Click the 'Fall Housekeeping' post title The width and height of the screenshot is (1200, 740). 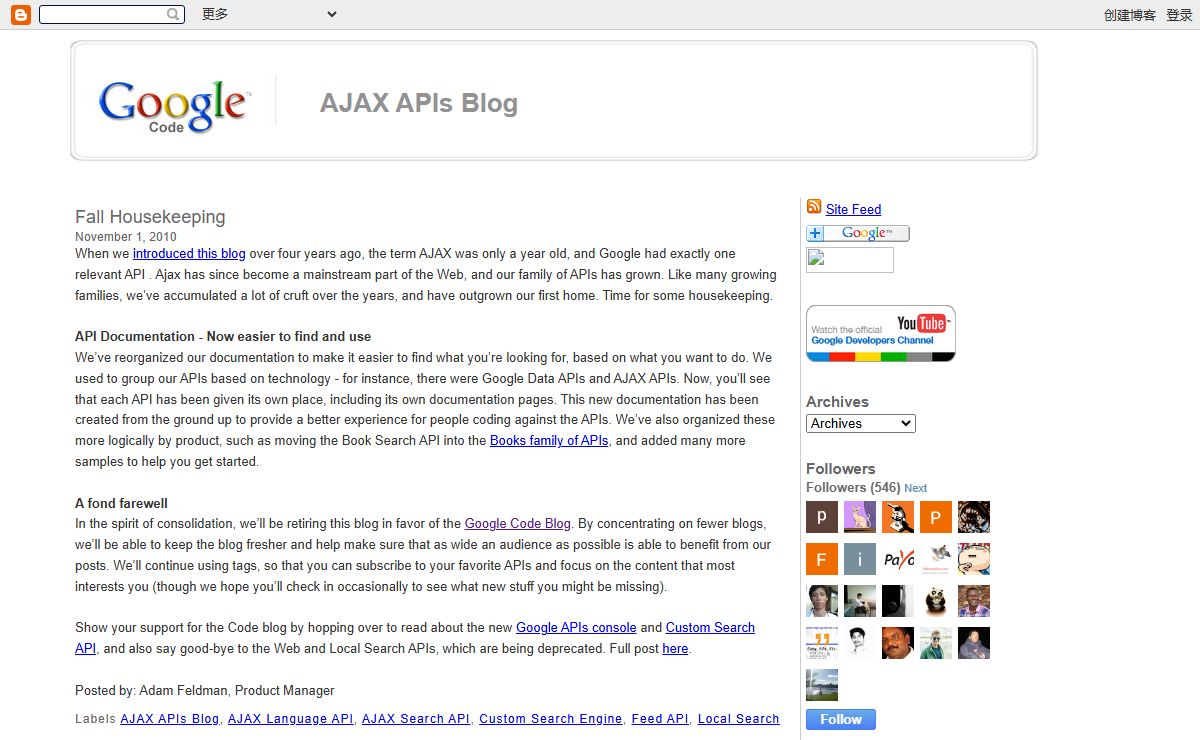click(x=150, y=217)
